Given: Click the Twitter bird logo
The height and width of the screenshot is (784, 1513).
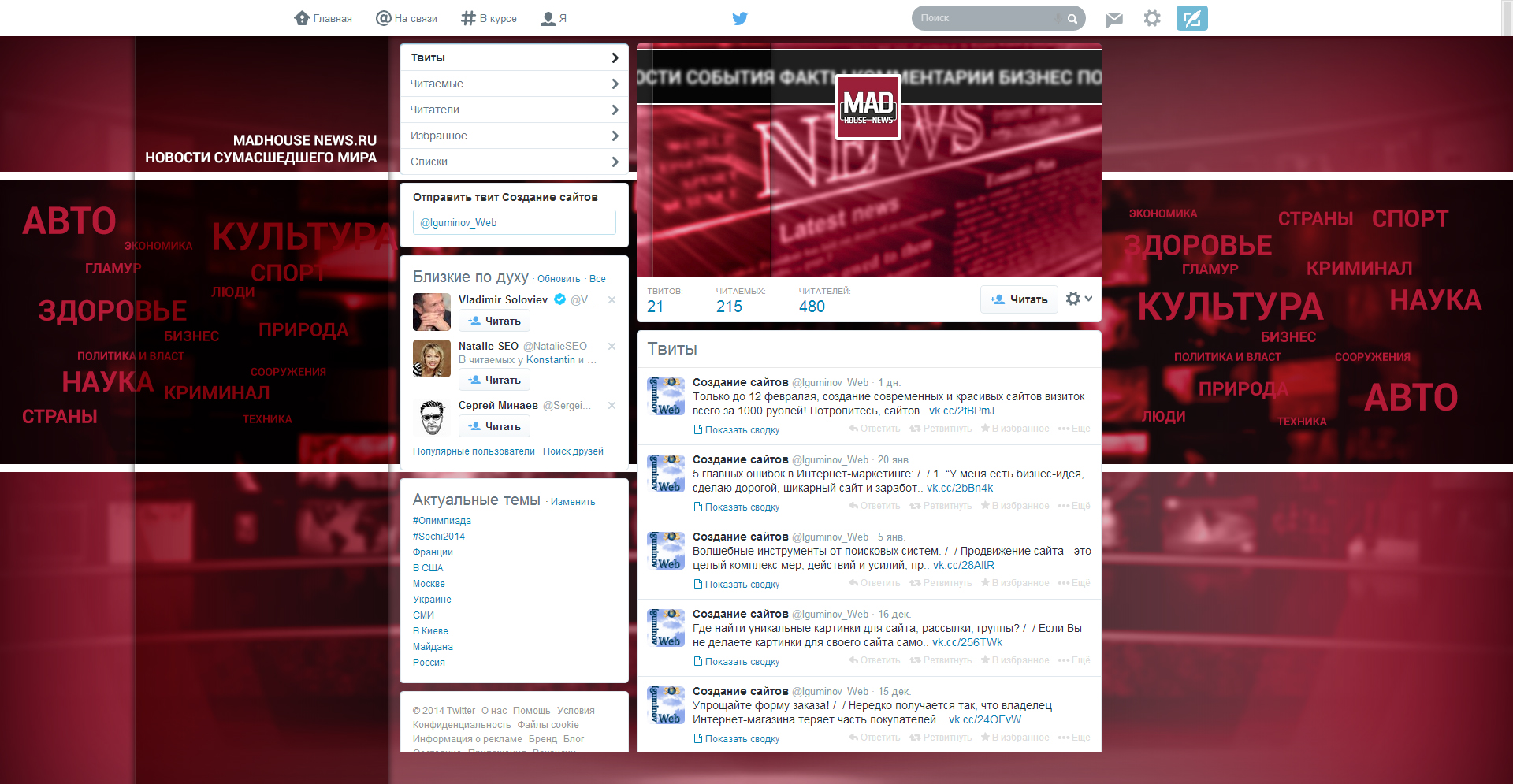Looking at the screenshot, I should pyautogui.click(x=739, y=18).
